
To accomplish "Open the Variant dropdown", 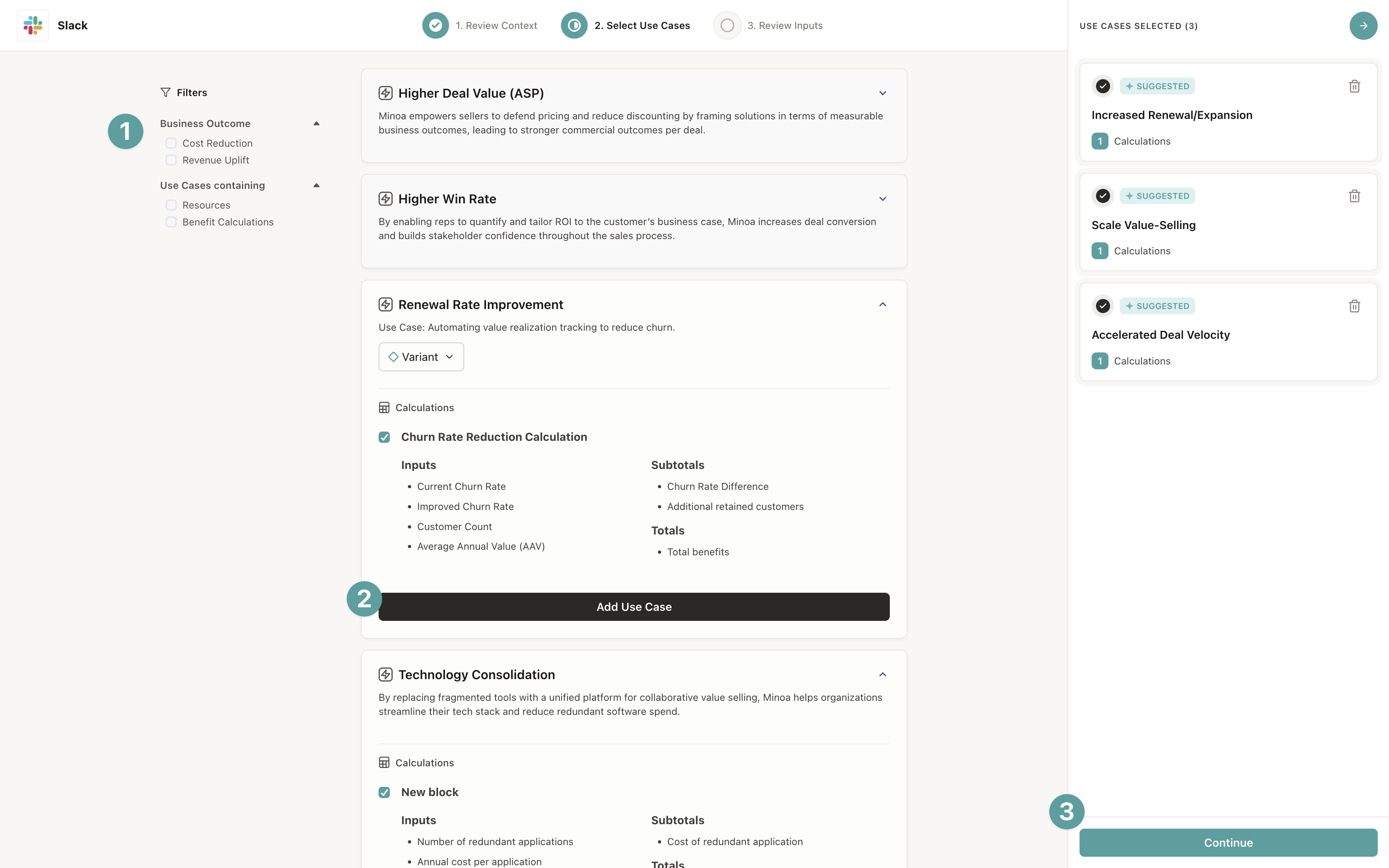I will (x=421, y=357).
